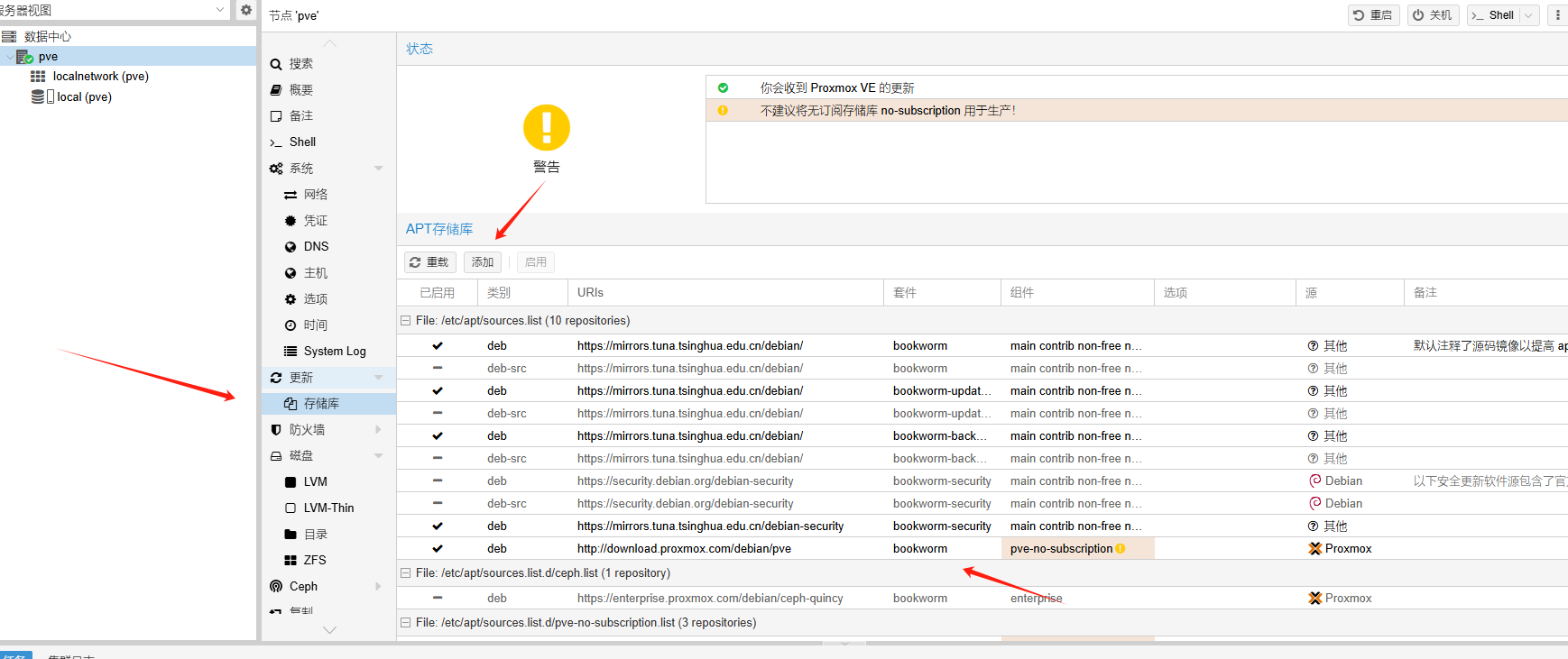Click the menu scroll-down chevron
1568x659 pixels.
[329, 630]
